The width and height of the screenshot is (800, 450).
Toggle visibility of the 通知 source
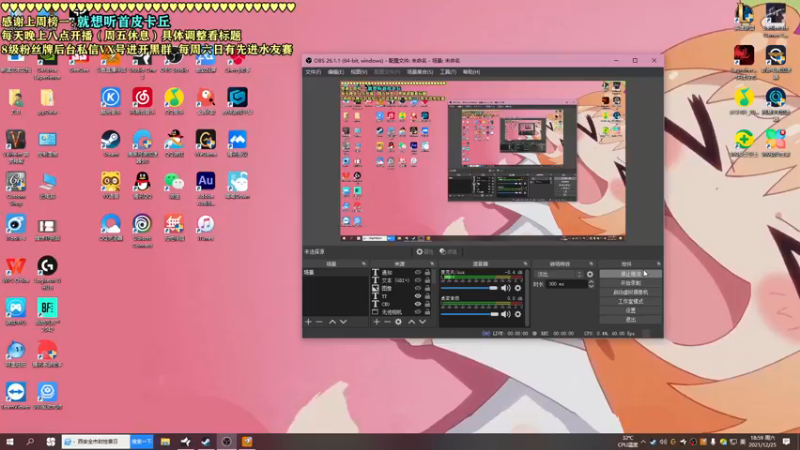(418, 272)
